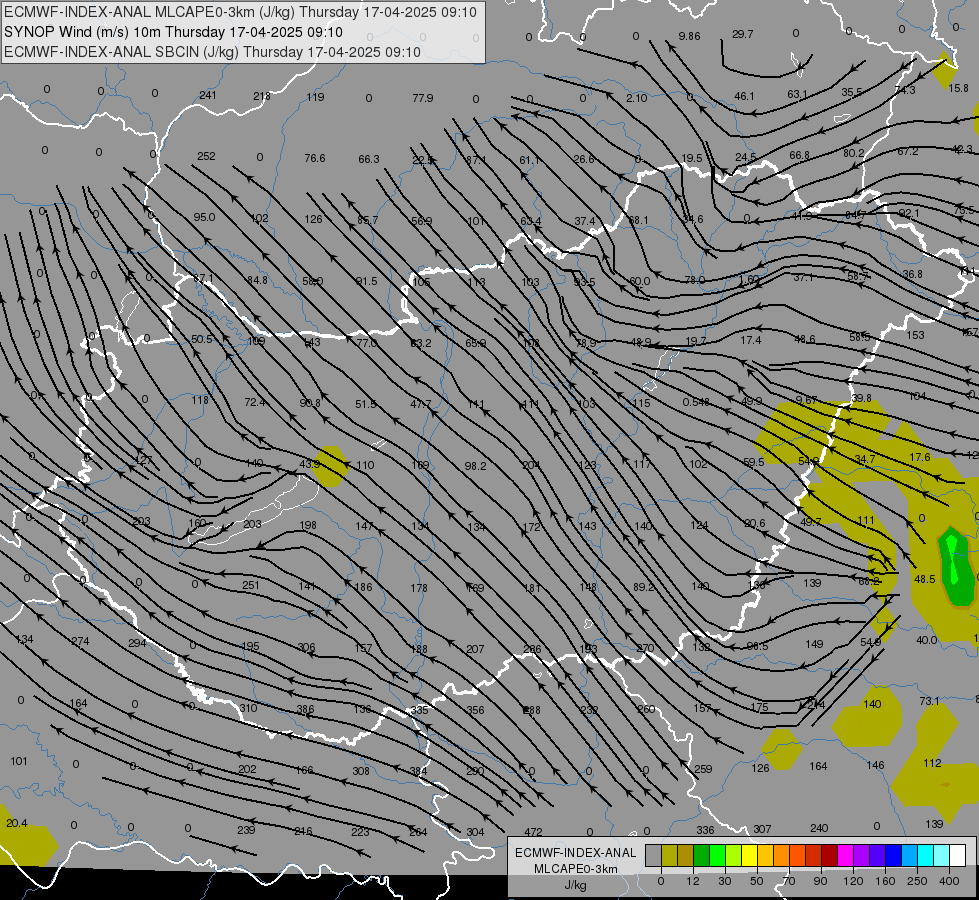
Task: Click the value 119
Action: coord(315,97)
